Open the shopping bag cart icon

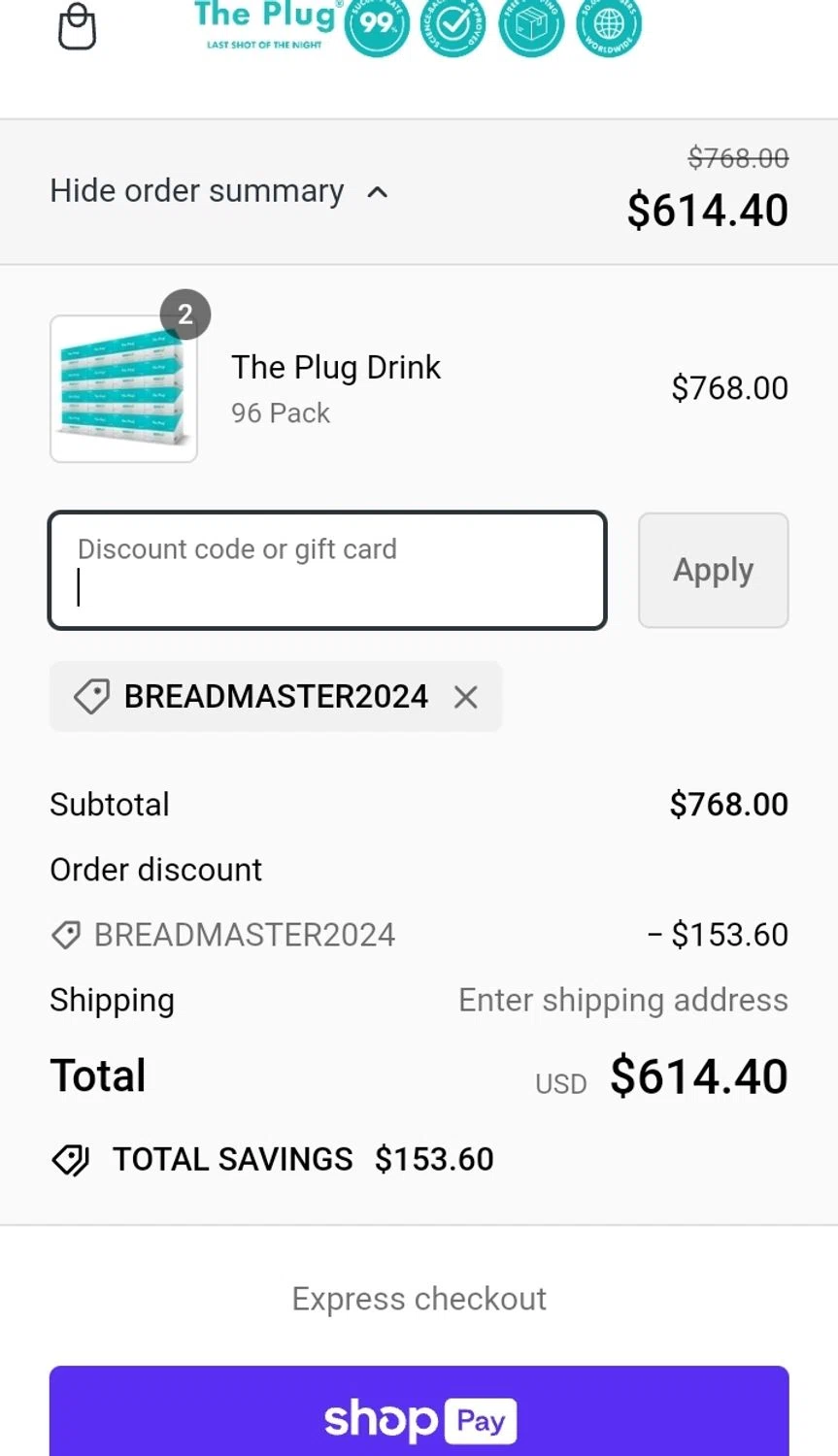click(x=77, y=26)
